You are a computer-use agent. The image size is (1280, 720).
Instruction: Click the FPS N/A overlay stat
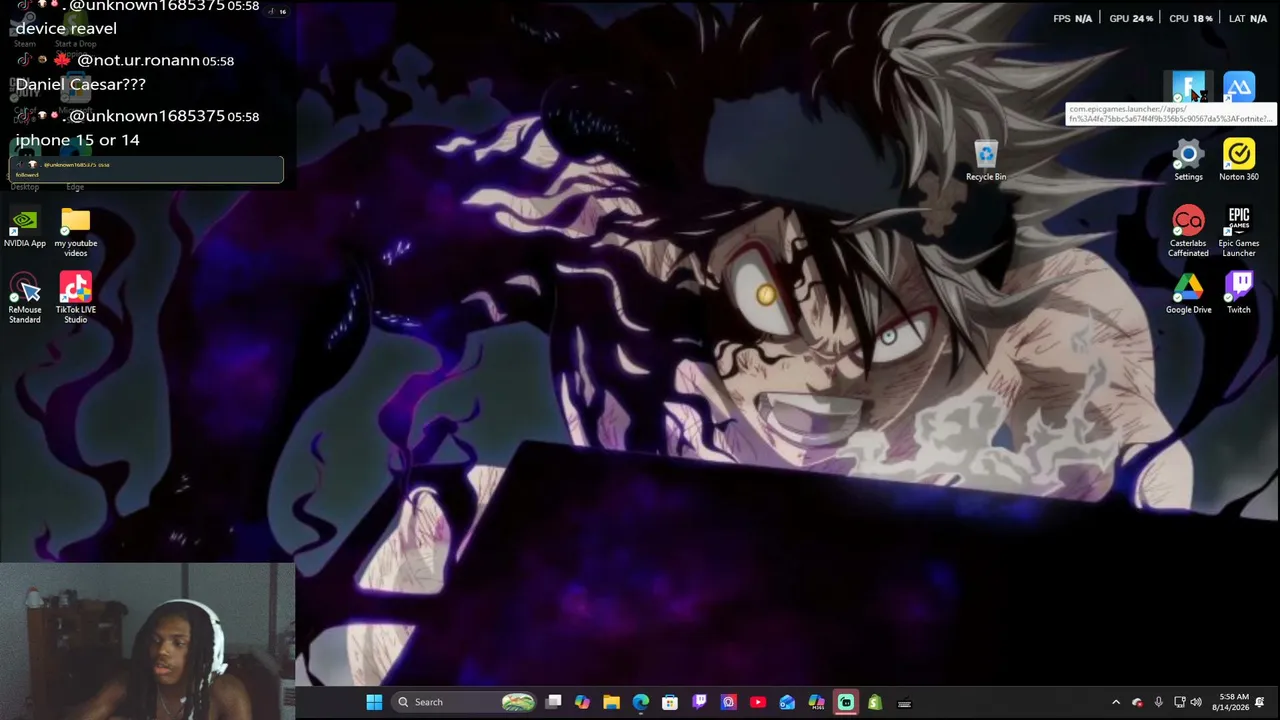[1072, 19]
